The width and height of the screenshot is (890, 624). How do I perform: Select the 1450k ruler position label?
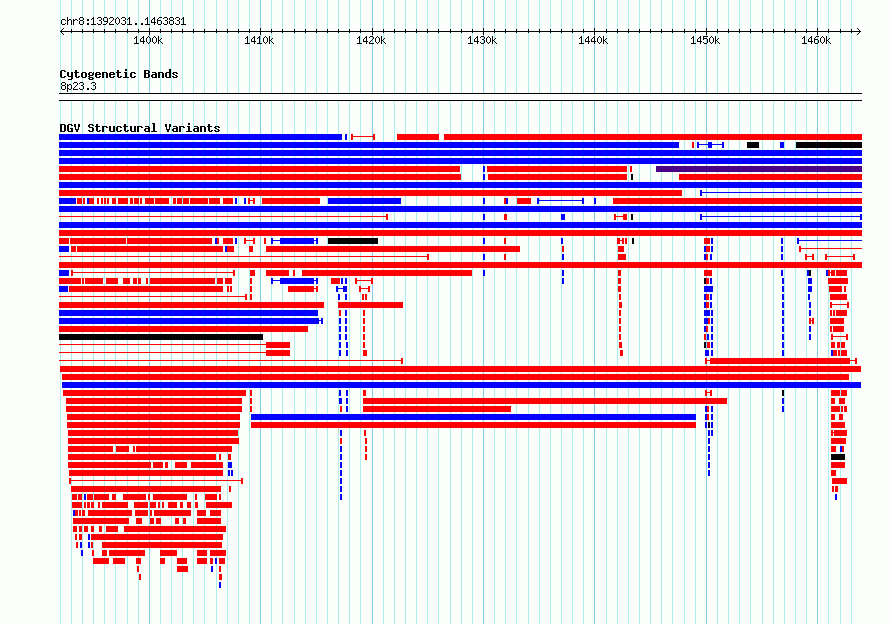click(705, 41)
